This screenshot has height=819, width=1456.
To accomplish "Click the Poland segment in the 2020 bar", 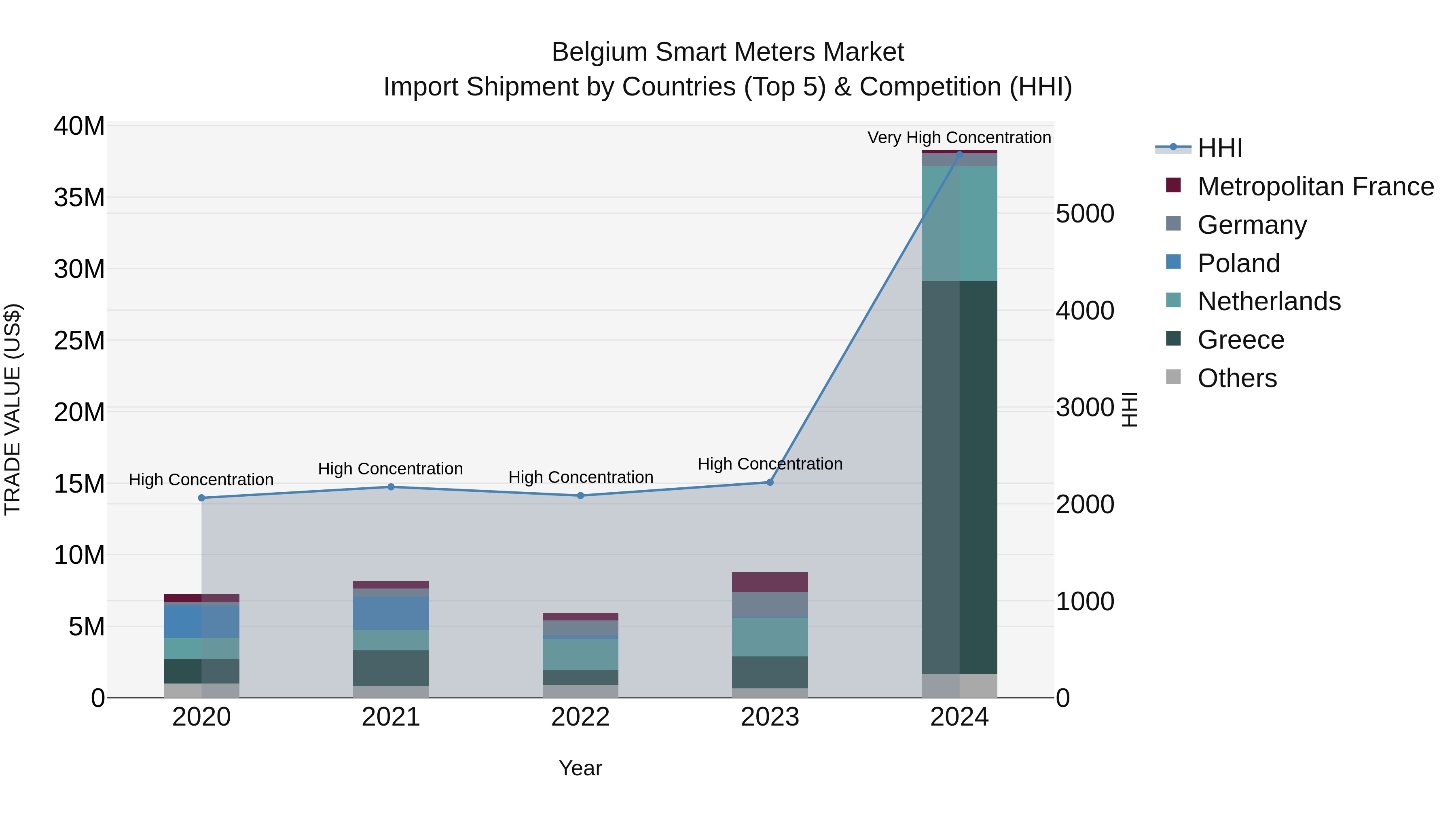I will (x=202, y=622).
